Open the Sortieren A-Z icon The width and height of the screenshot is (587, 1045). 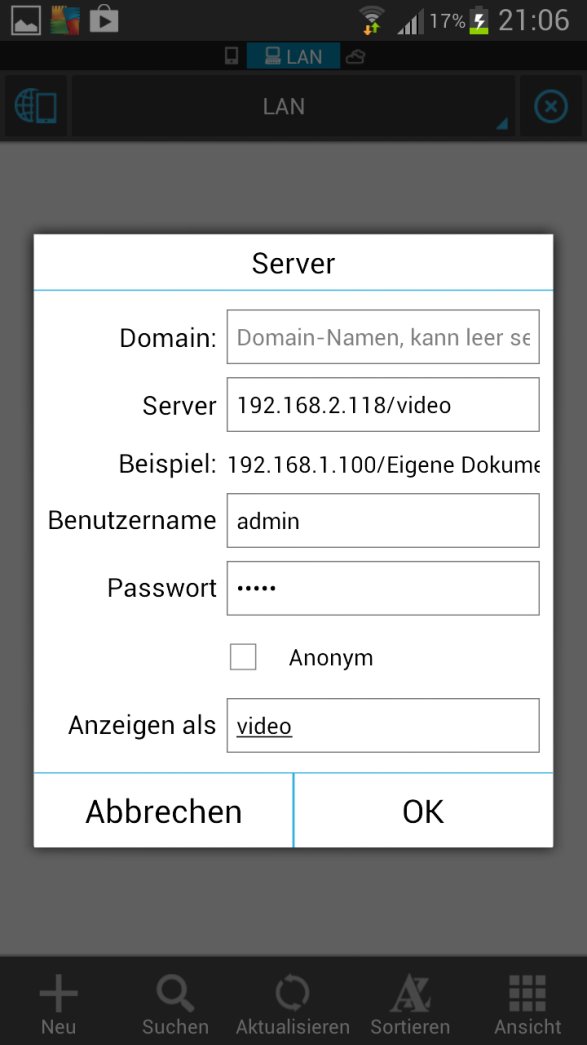[410, 994]
